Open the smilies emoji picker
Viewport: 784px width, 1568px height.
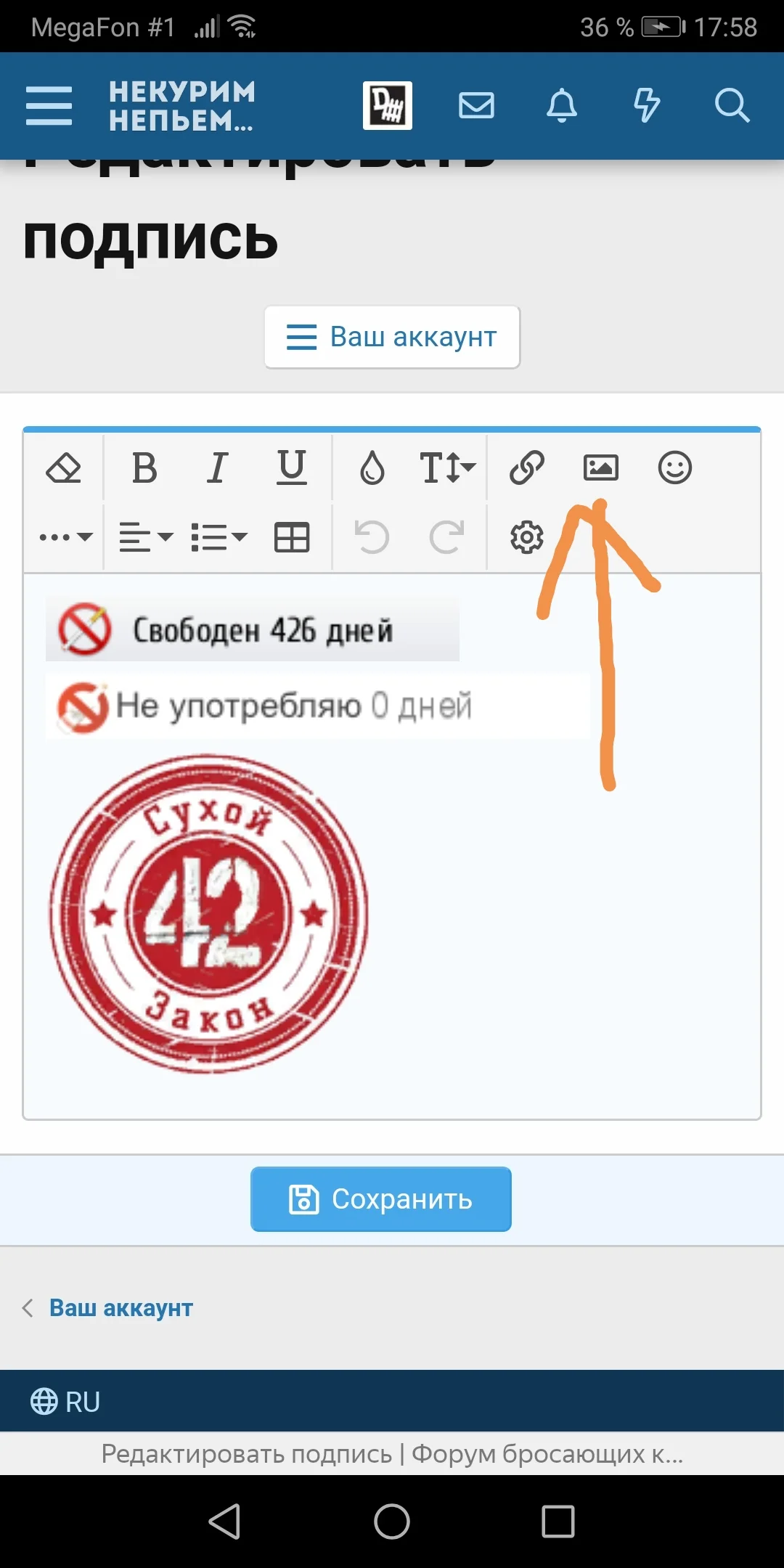pyautogui.click(x=675, y=467)
